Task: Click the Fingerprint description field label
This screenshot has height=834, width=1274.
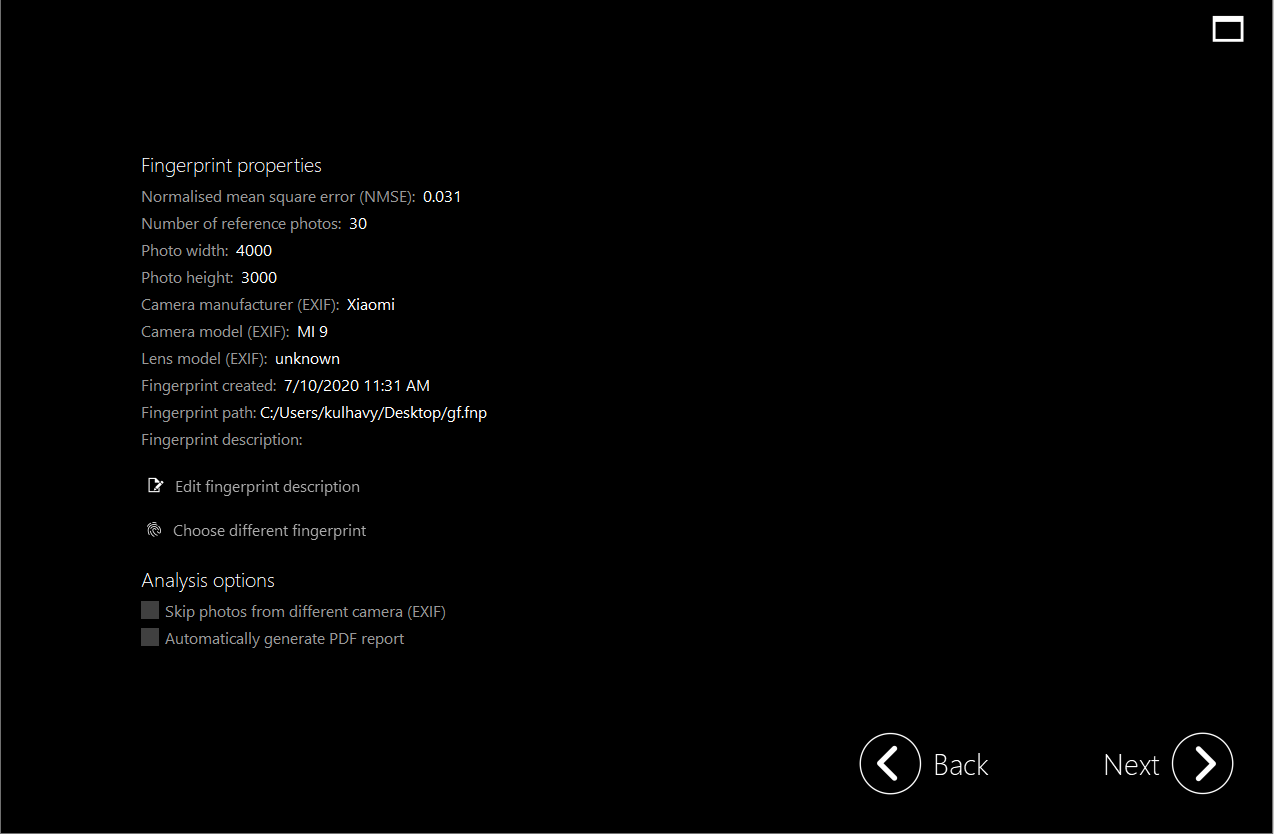Action: pos(221,439)
